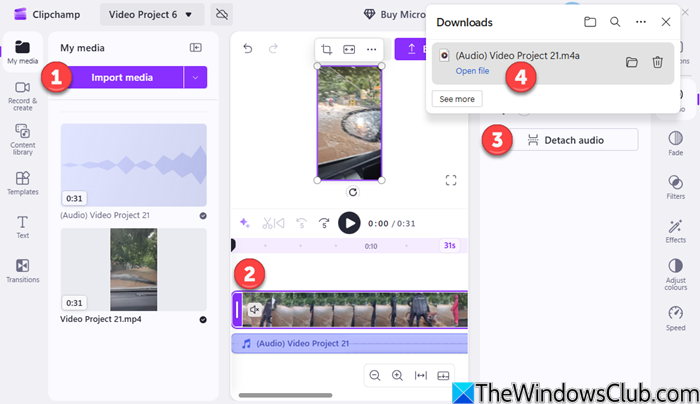Open the Effects property panel
700x404 pixels.
[675, 230]
